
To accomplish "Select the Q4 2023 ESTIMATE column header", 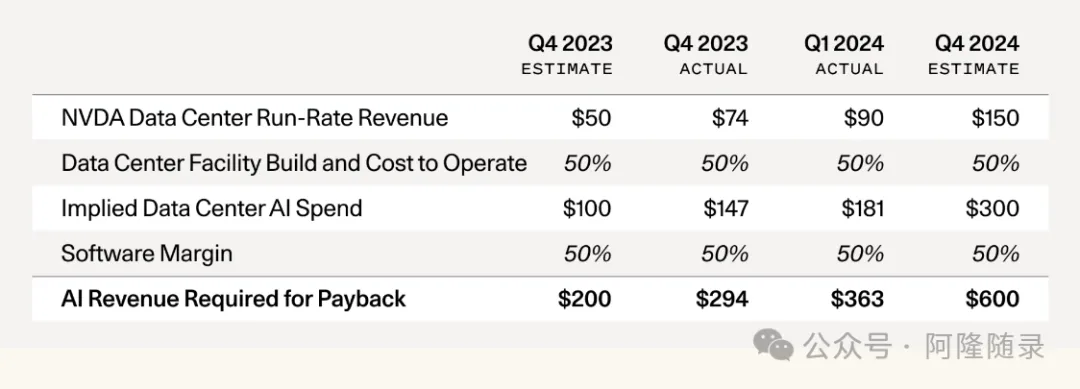I will coord(567,55).
